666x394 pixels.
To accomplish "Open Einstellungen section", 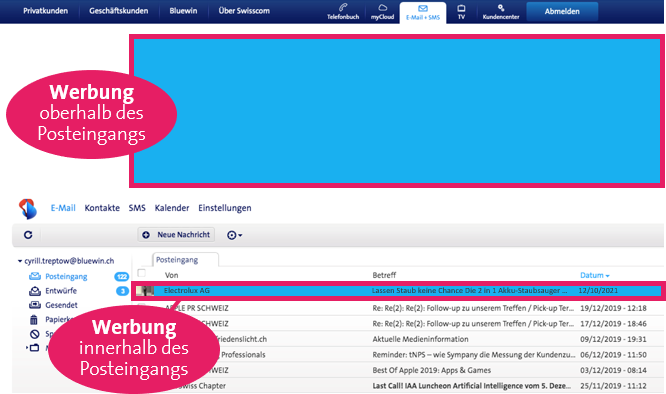I will coord(225,208).
